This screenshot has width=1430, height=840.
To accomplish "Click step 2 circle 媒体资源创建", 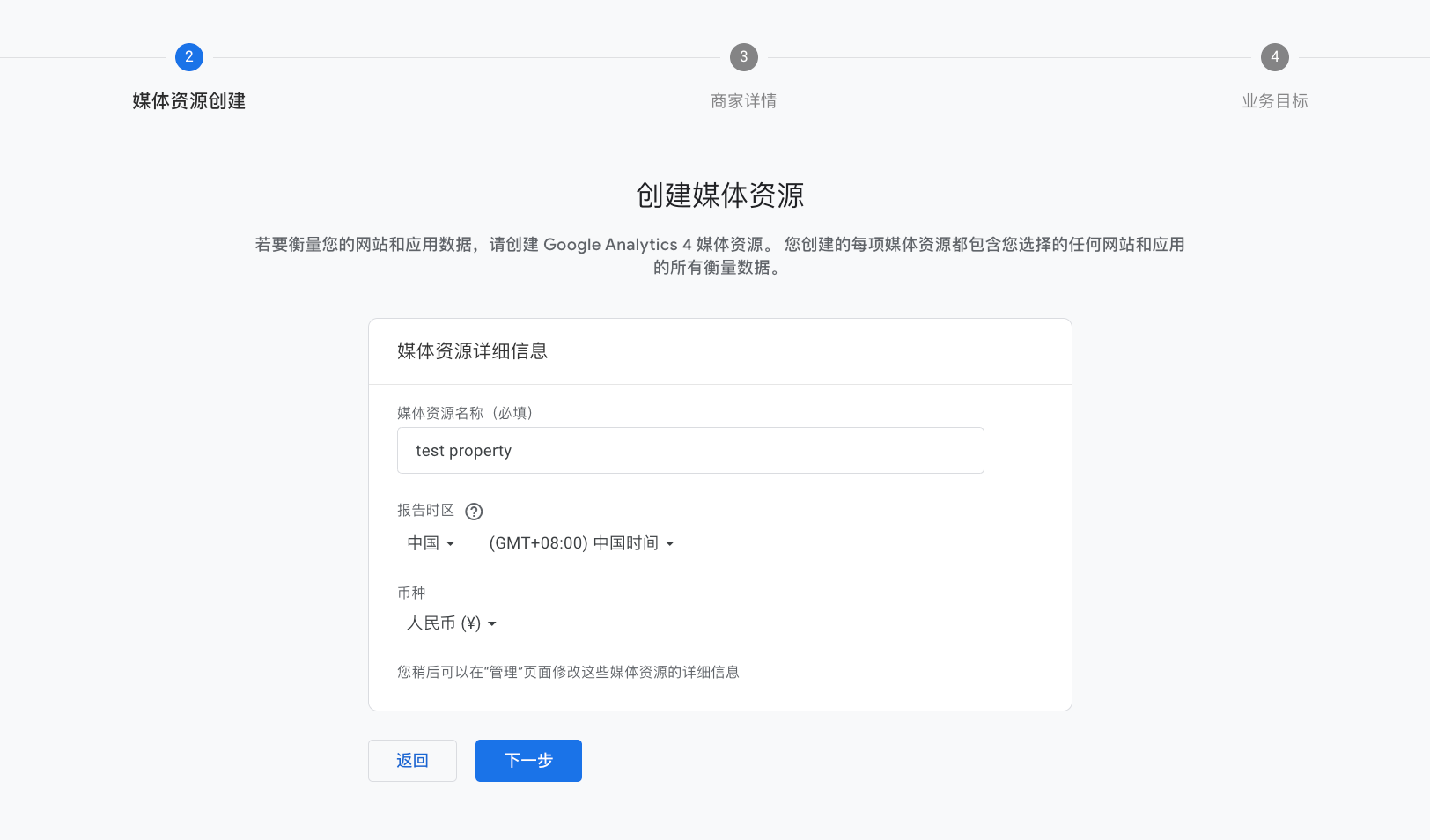I will tap(188, 56).
